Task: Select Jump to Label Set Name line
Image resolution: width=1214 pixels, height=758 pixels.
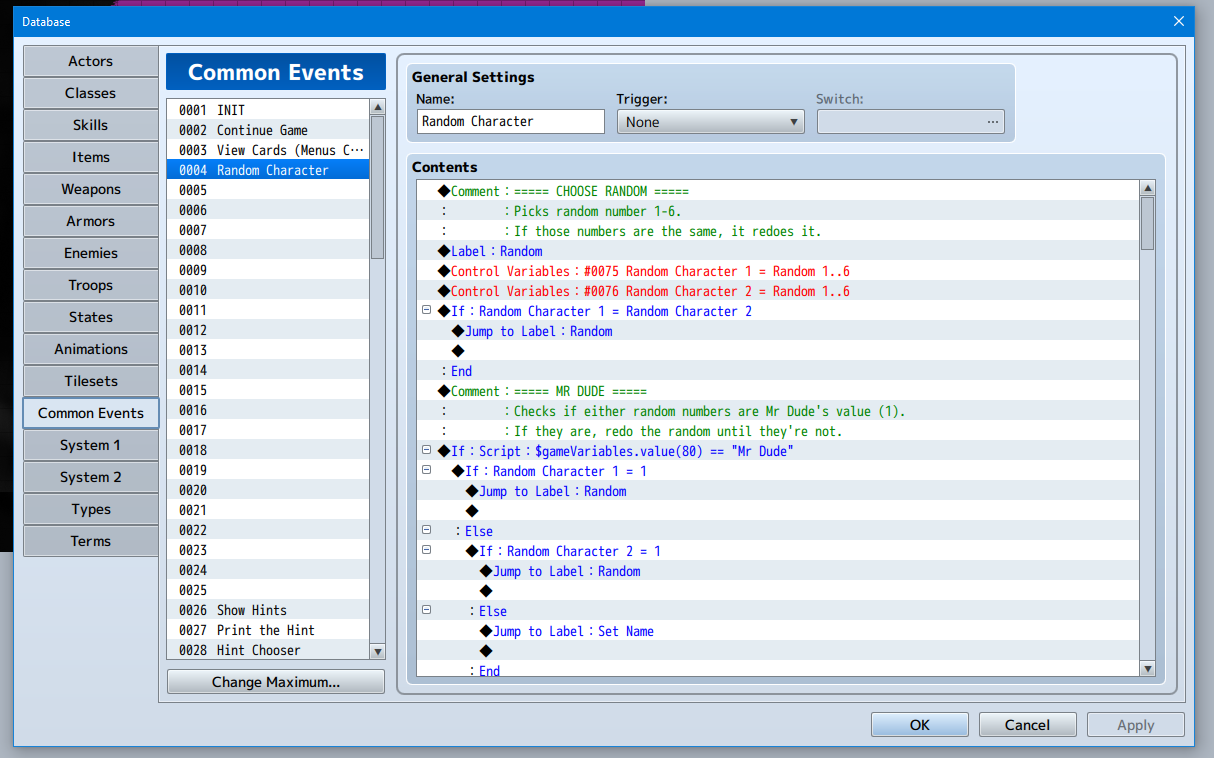Action: 778,631
